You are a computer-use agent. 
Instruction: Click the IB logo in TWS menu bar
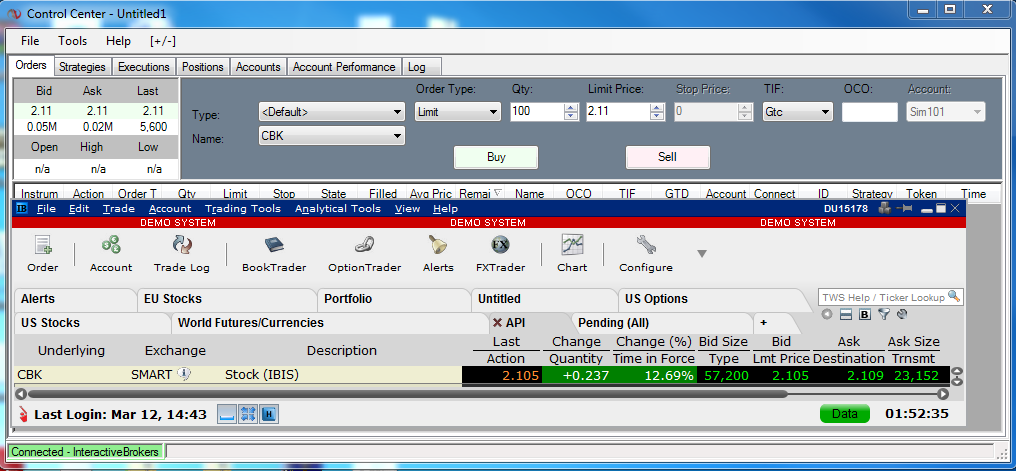point(21,209)
